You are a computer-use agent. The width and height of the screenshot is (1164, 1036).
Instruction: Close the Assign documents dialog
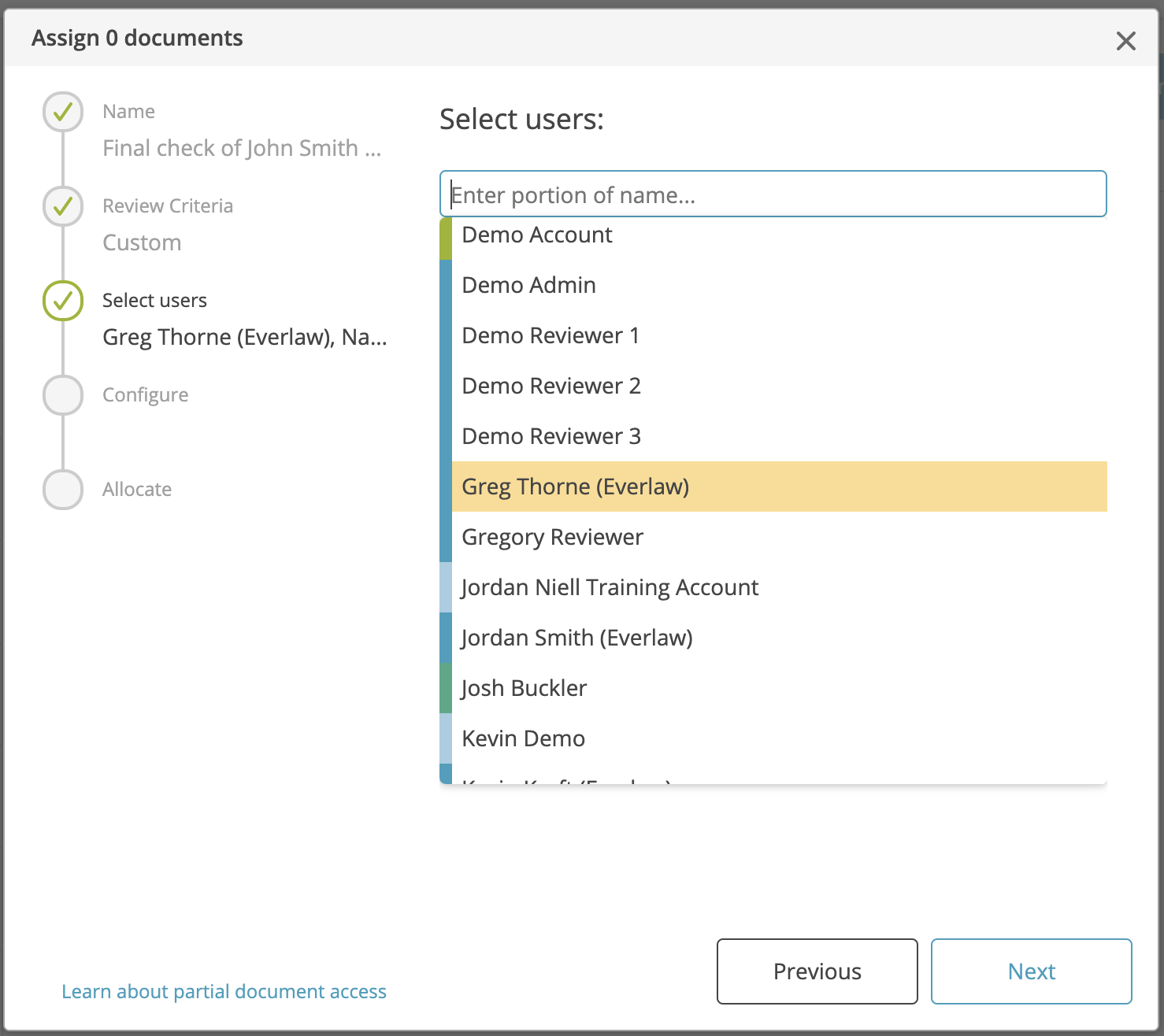pos(1125,41)
